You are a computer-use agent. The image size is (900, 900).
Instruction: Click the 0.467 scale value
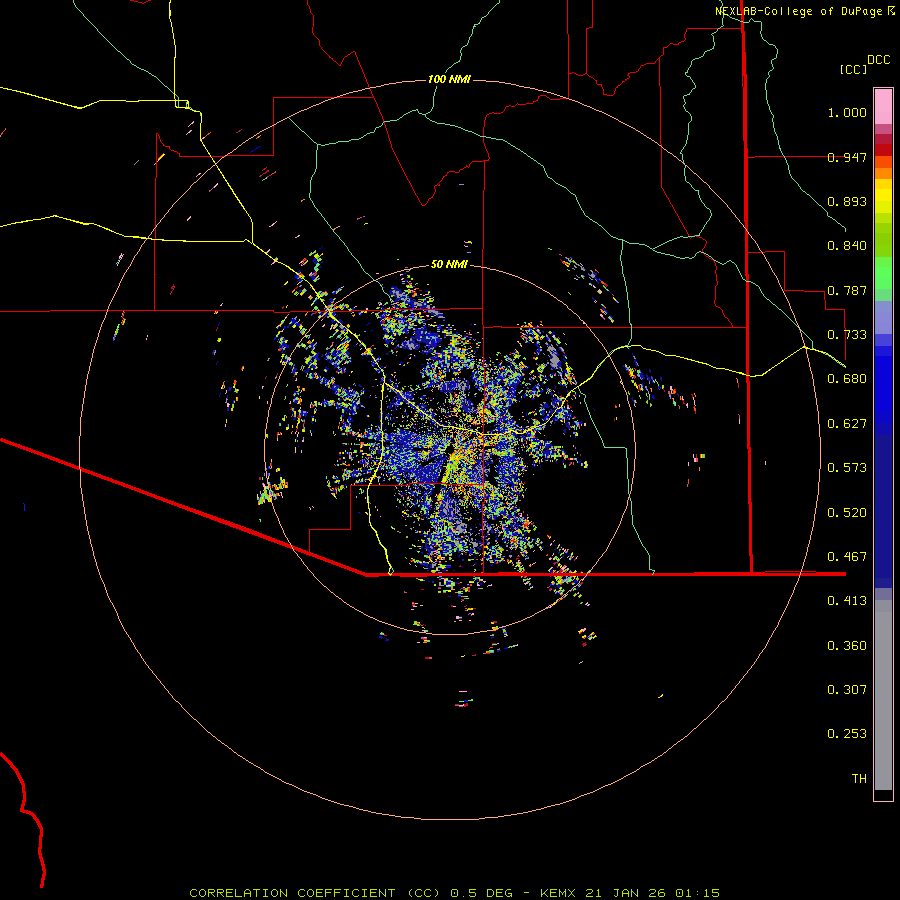pyautogui.click(x=847, y=557)
